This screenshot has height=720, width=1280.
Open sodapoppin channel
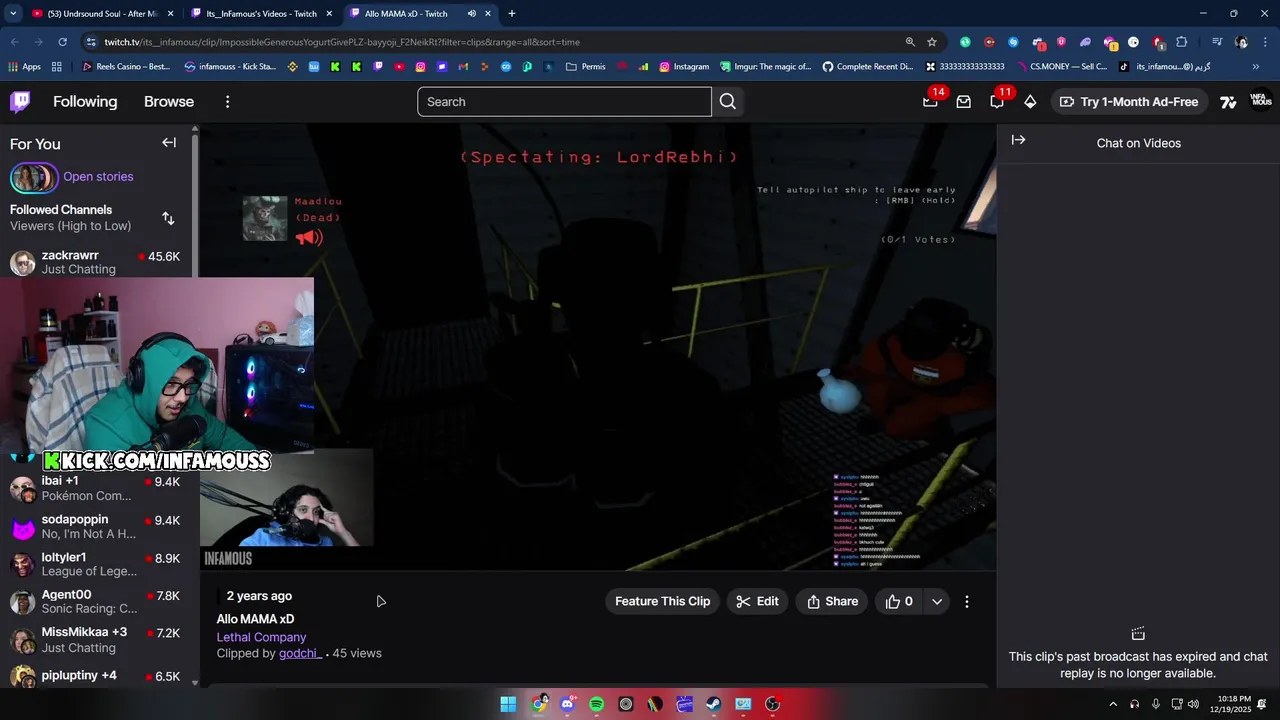98,527
